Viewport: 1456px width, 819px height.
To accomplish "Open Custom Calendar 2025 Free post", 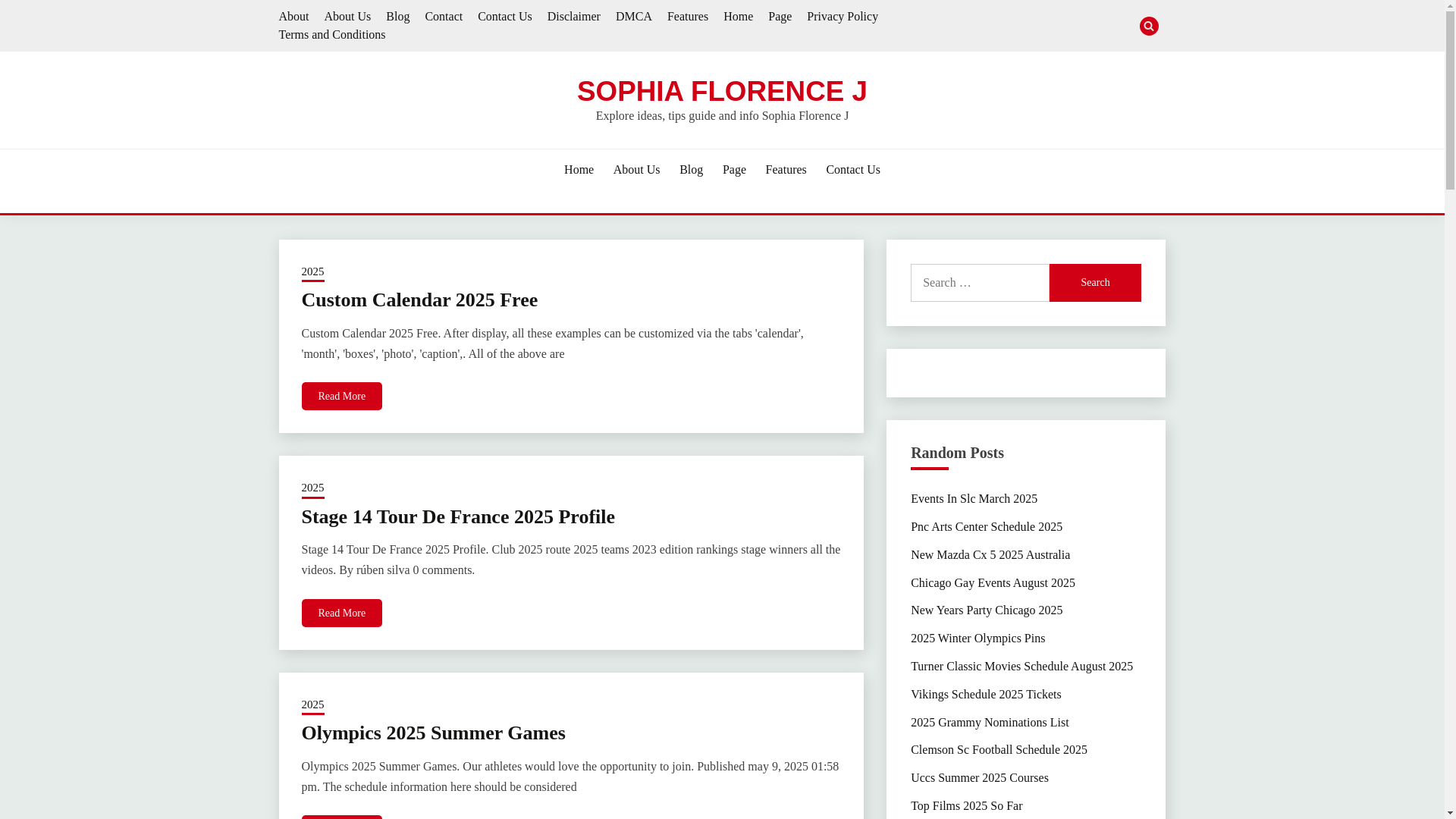I will 419,300.
